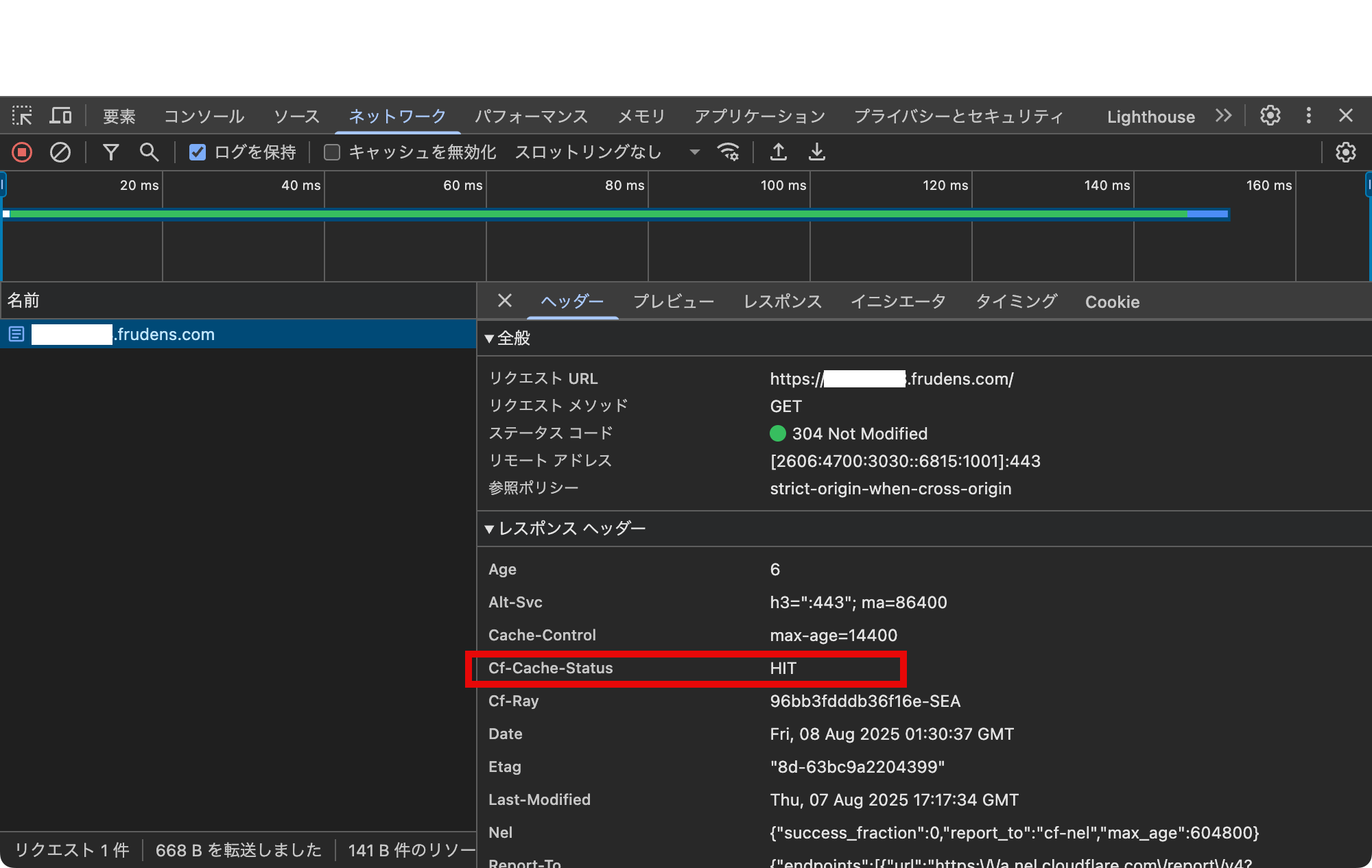Open the network filter icon

tap(111, 152)
